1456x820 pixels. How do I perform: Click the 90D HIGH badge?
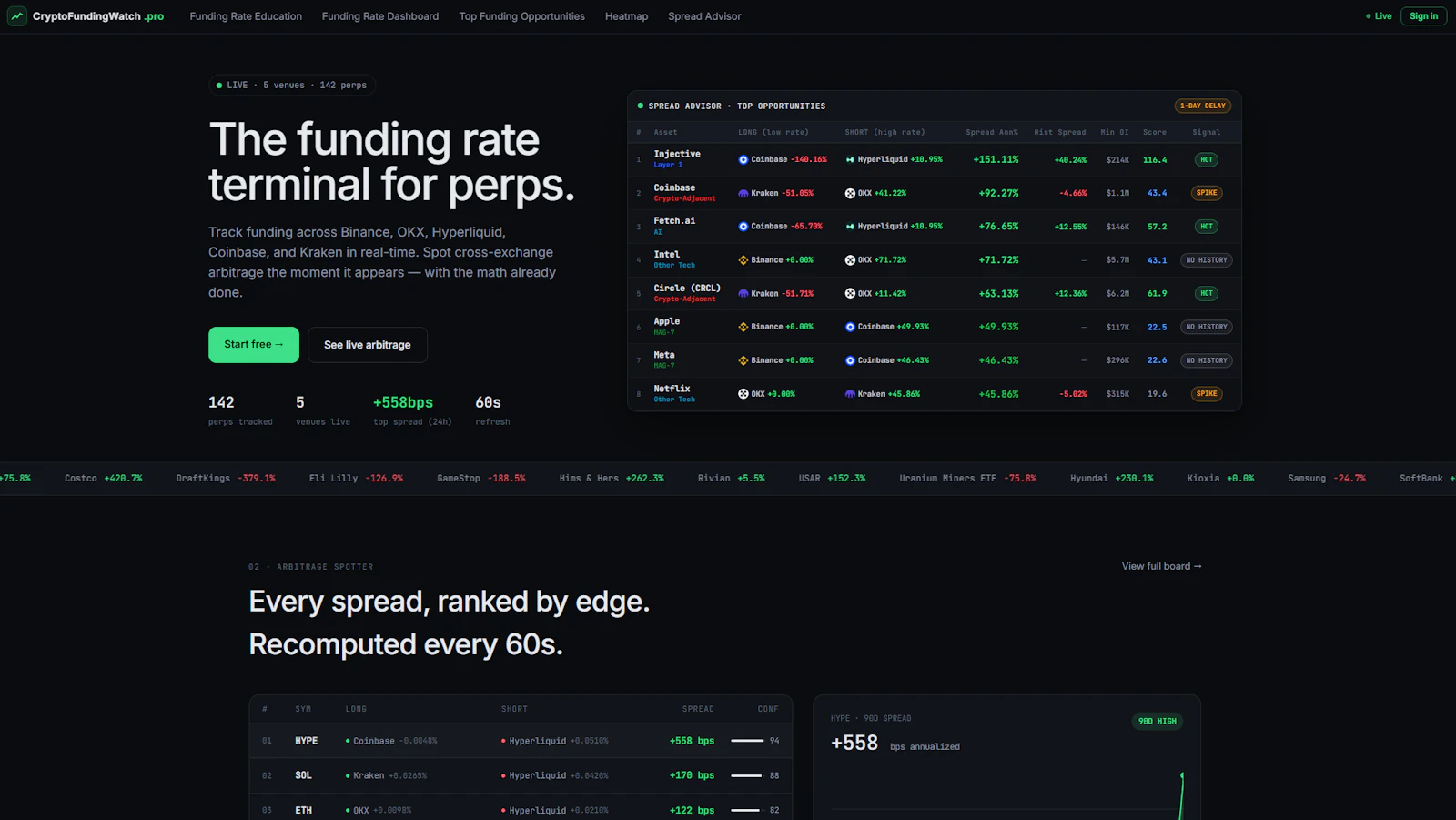[1158, 721]
